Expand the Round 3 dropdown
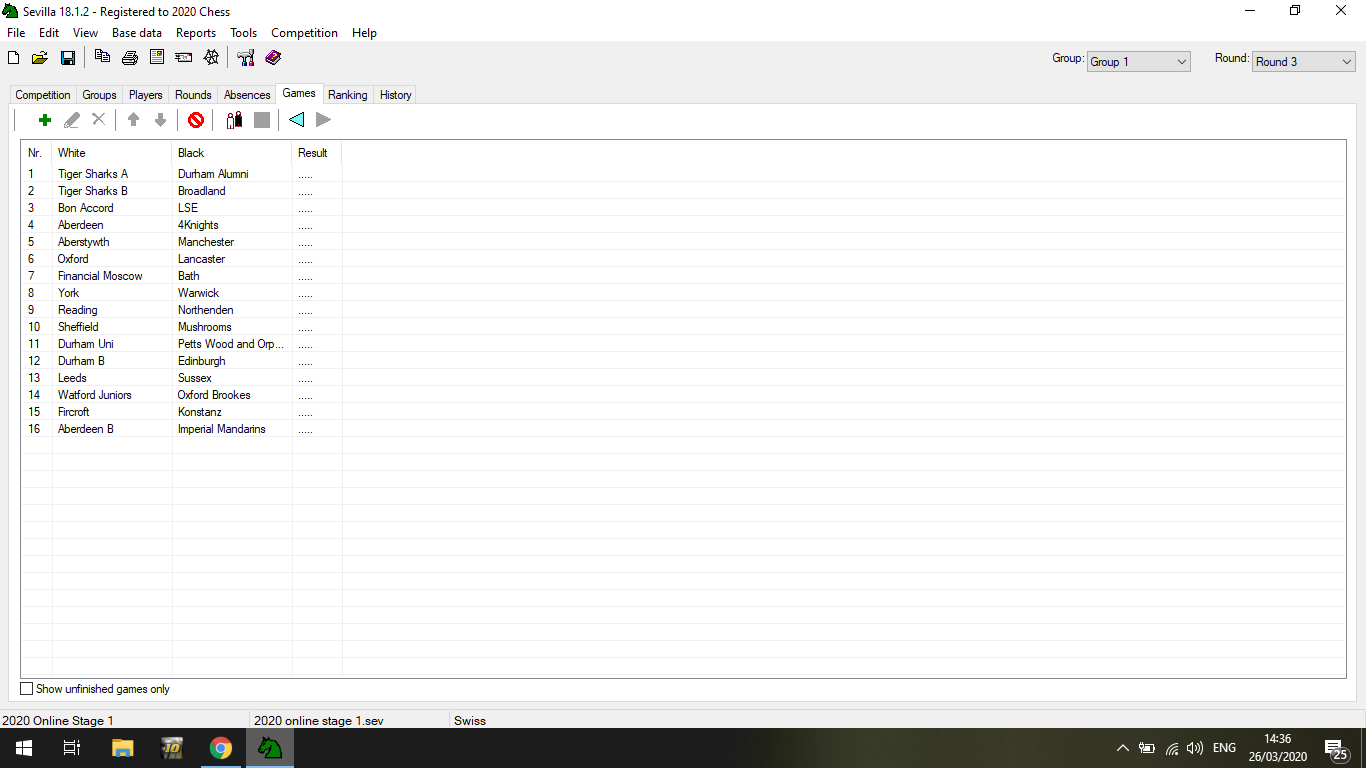The height and width of the screenshot is (768, 1366). [x=1304, y=62]
